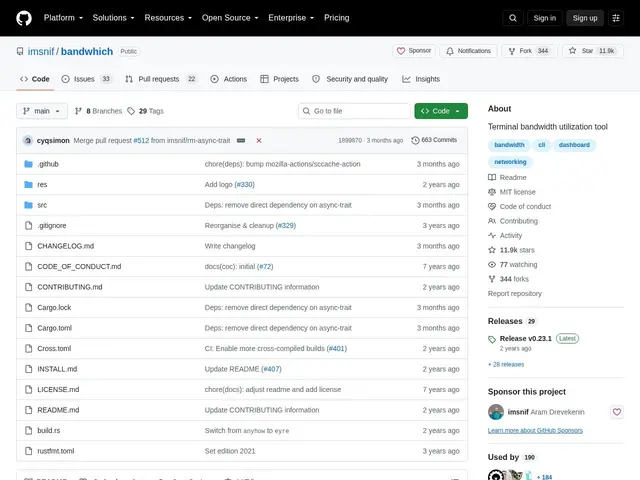The width and height of the screenshot is (640, 480).
Task: Open Cross.toml file
Action: (54, 349)
